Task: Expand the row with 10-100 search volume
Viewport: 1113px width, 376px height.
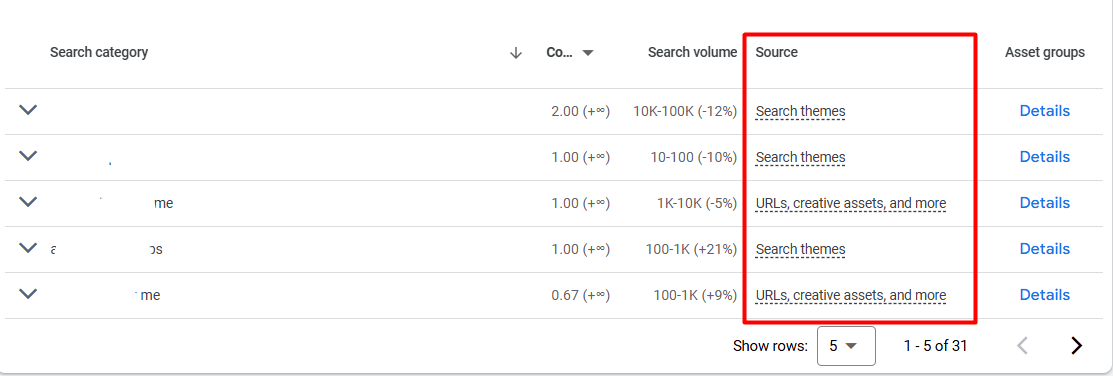Action: click(x=28, y=156)
